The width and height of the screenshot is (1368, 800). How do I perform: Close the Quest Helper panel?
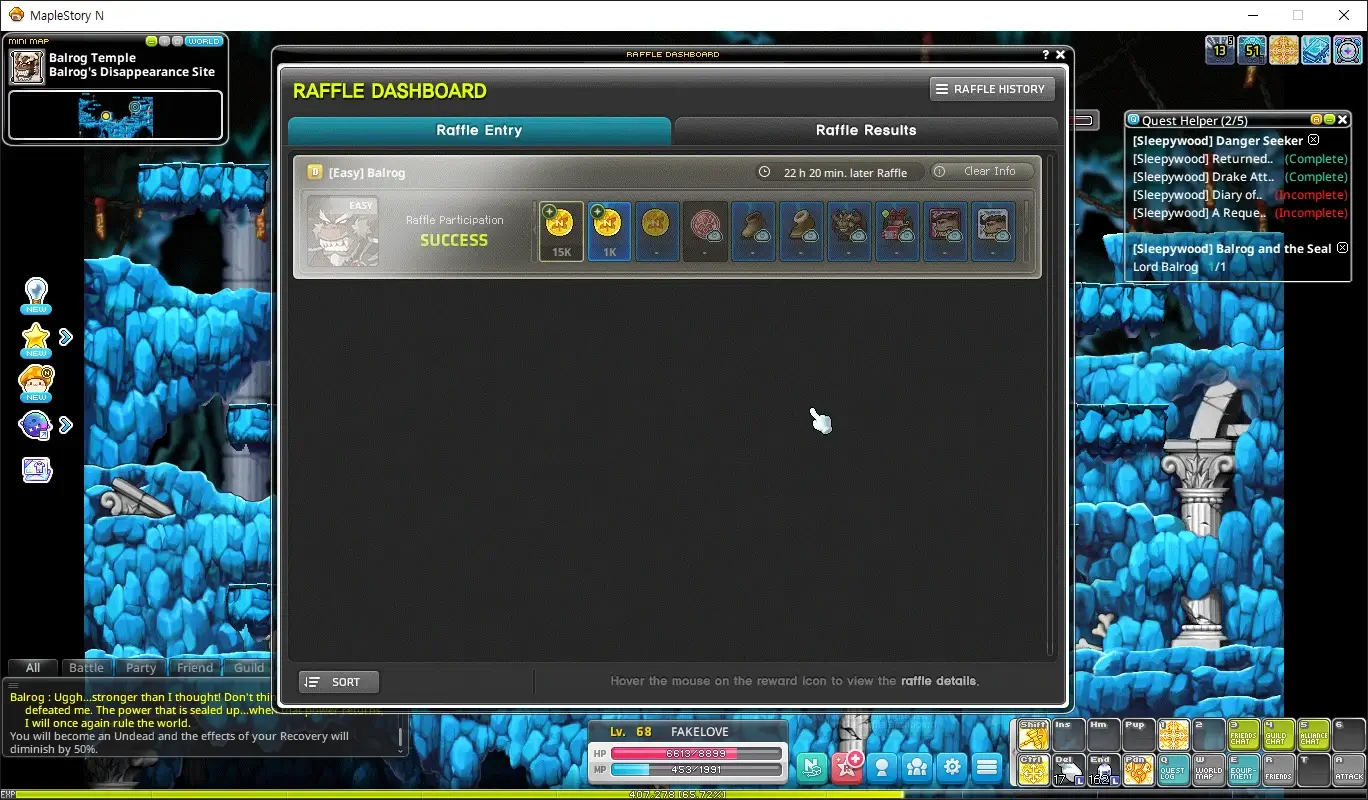point(1343,120)
